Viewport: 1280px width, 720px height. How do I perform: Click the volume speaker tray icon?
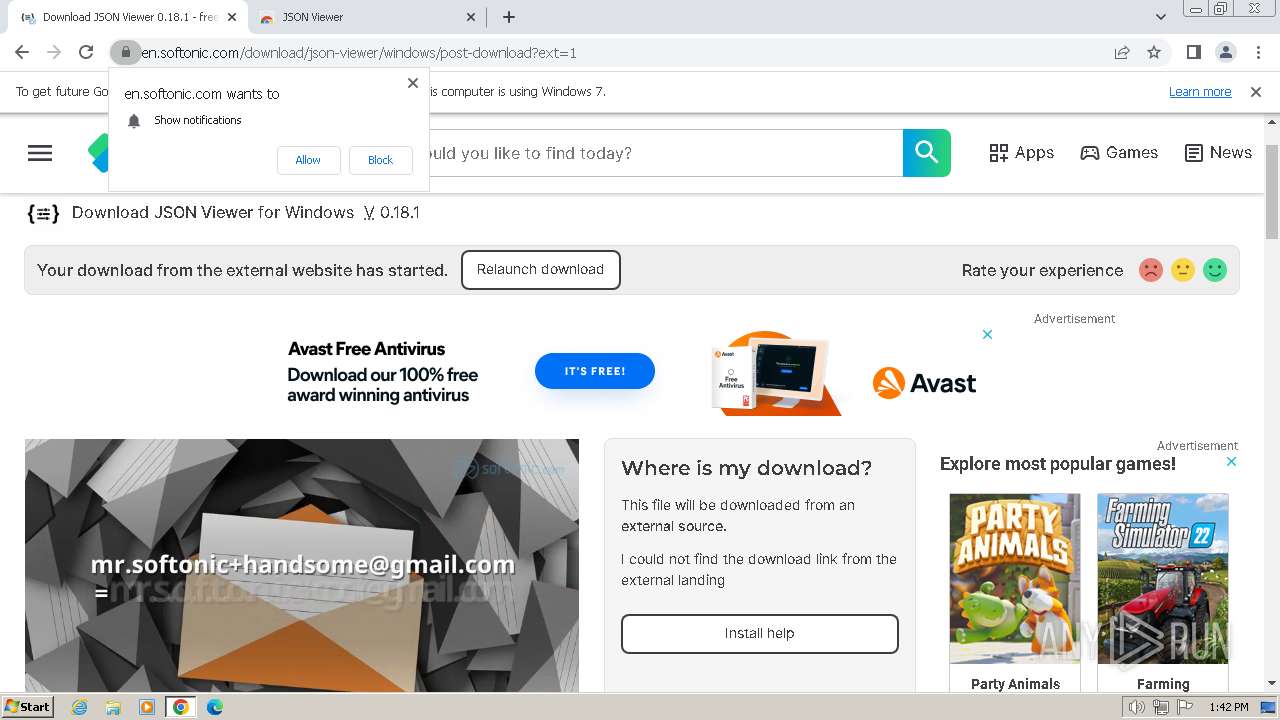tap(1137, 707)
